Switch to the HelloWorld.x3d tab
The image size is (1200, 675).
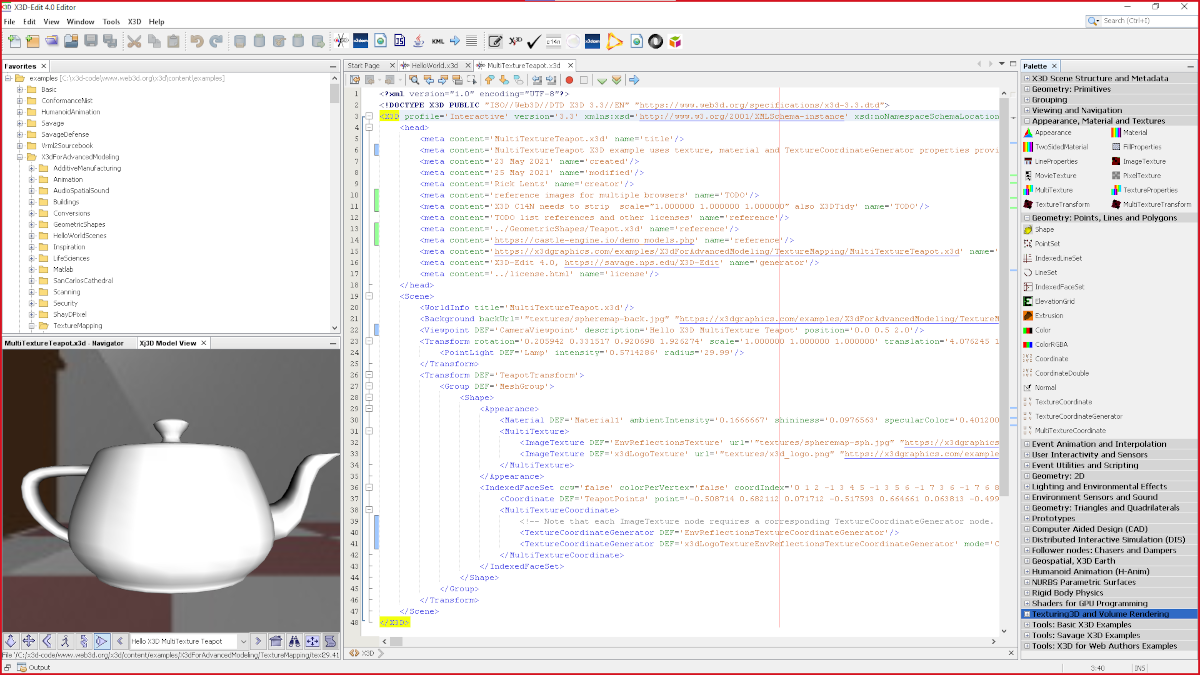coord(434,65)
